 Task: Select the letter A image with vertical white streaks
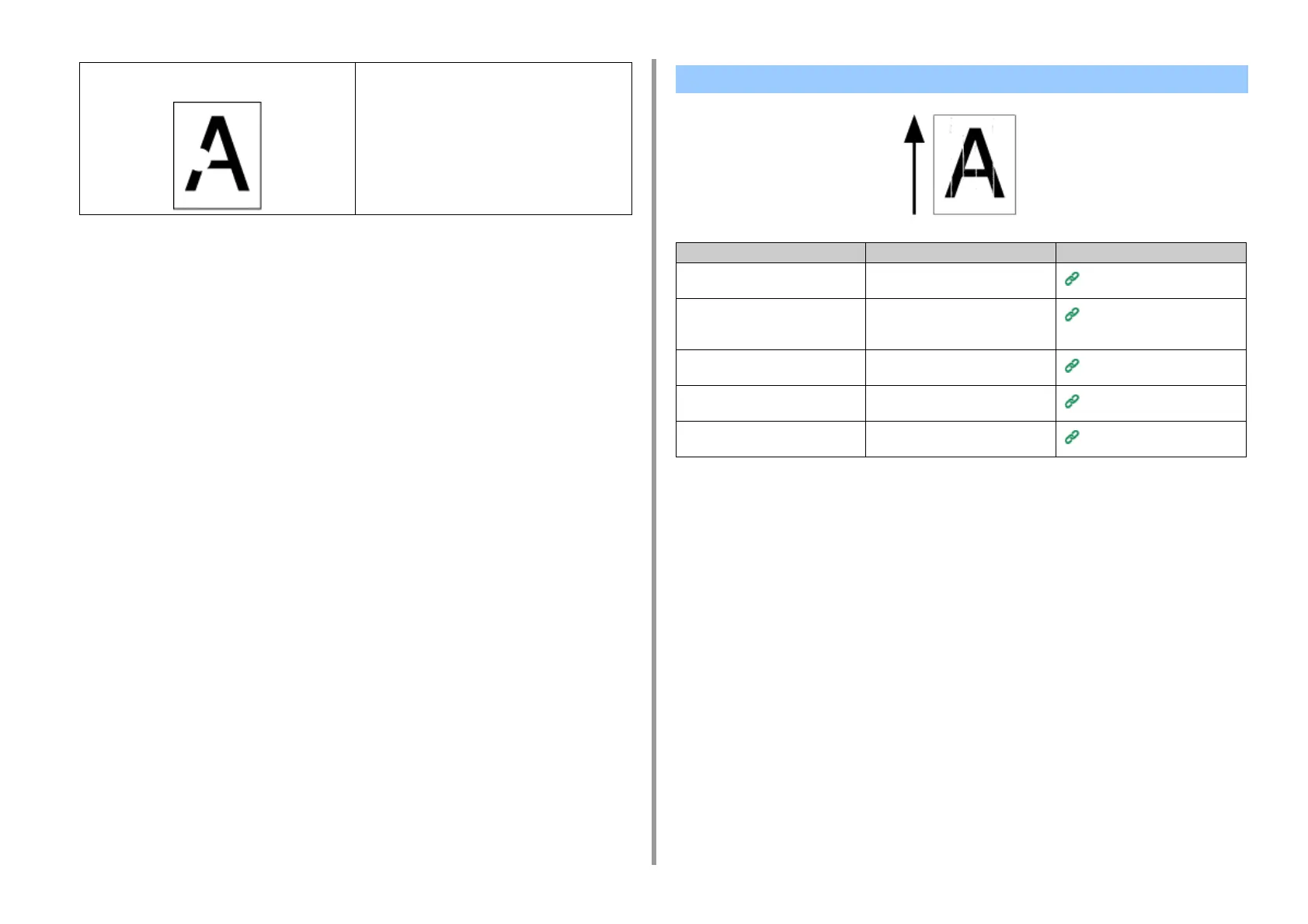pos(974,165)
